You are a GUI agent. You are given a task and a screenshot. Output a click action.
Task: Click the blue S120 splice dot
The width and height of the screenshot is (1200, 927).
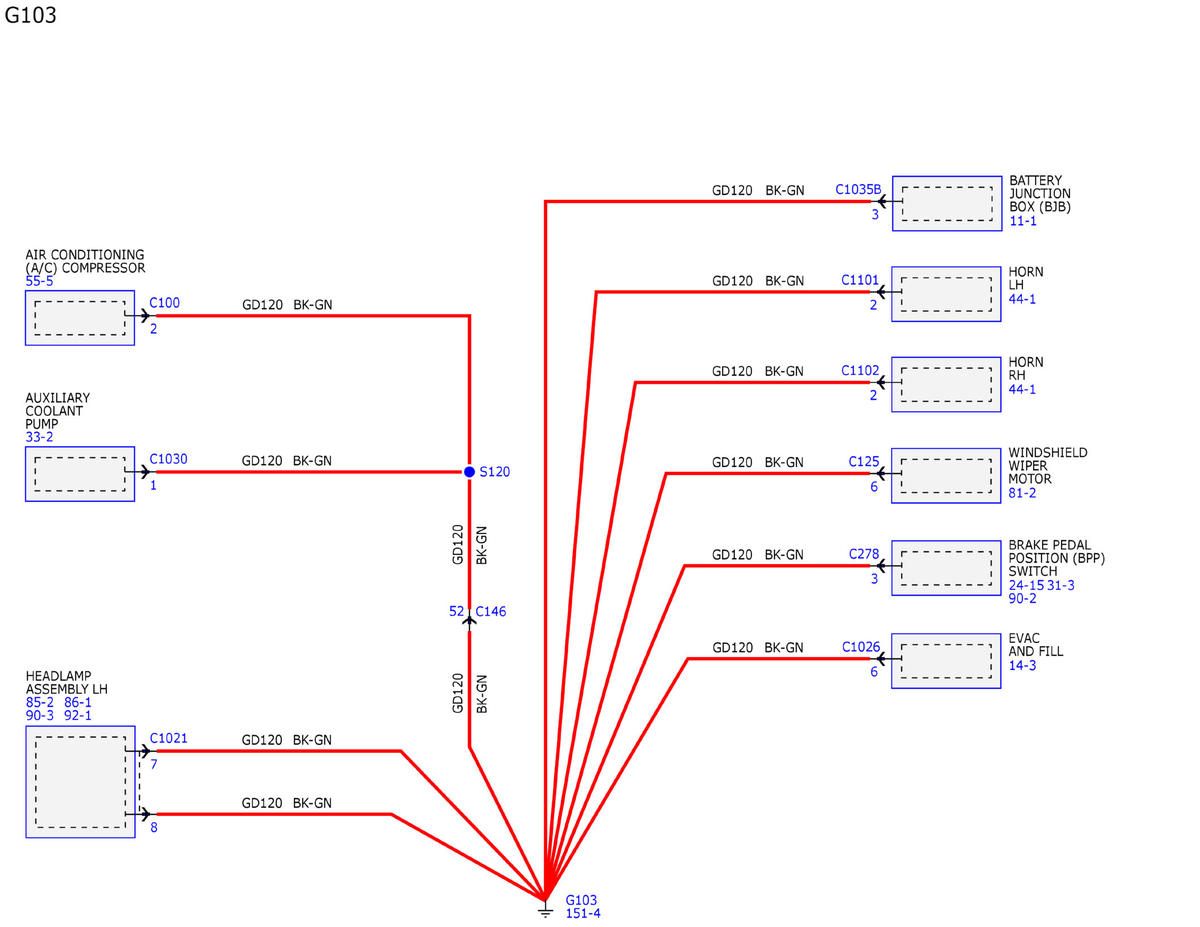coord(469,471)
